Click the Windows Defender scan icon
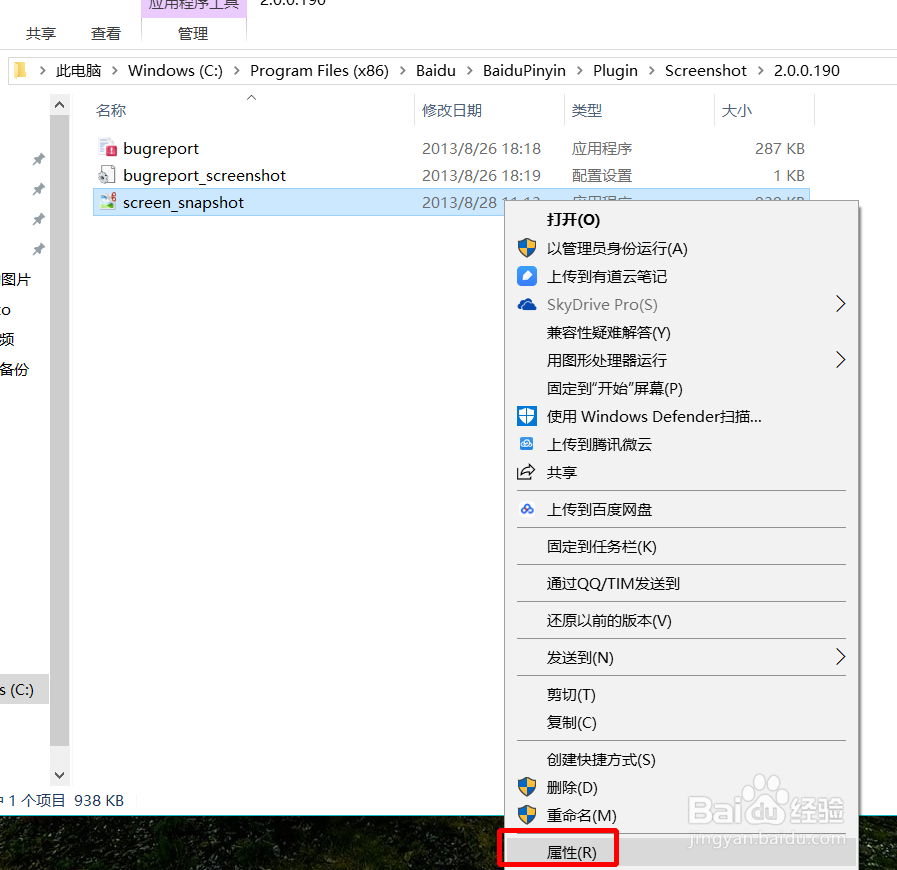The image size is (897, 870). coord(527,416)
